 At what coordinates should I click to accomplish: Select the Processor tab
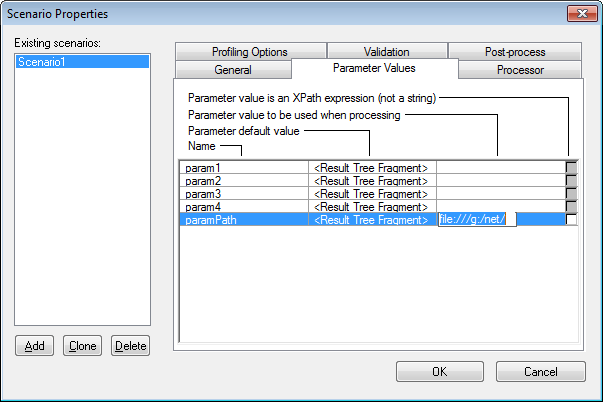click(x=520, y=70)
